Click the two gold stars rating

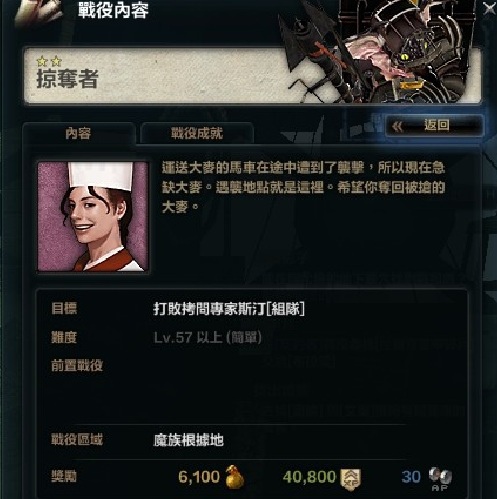(49, 61)
